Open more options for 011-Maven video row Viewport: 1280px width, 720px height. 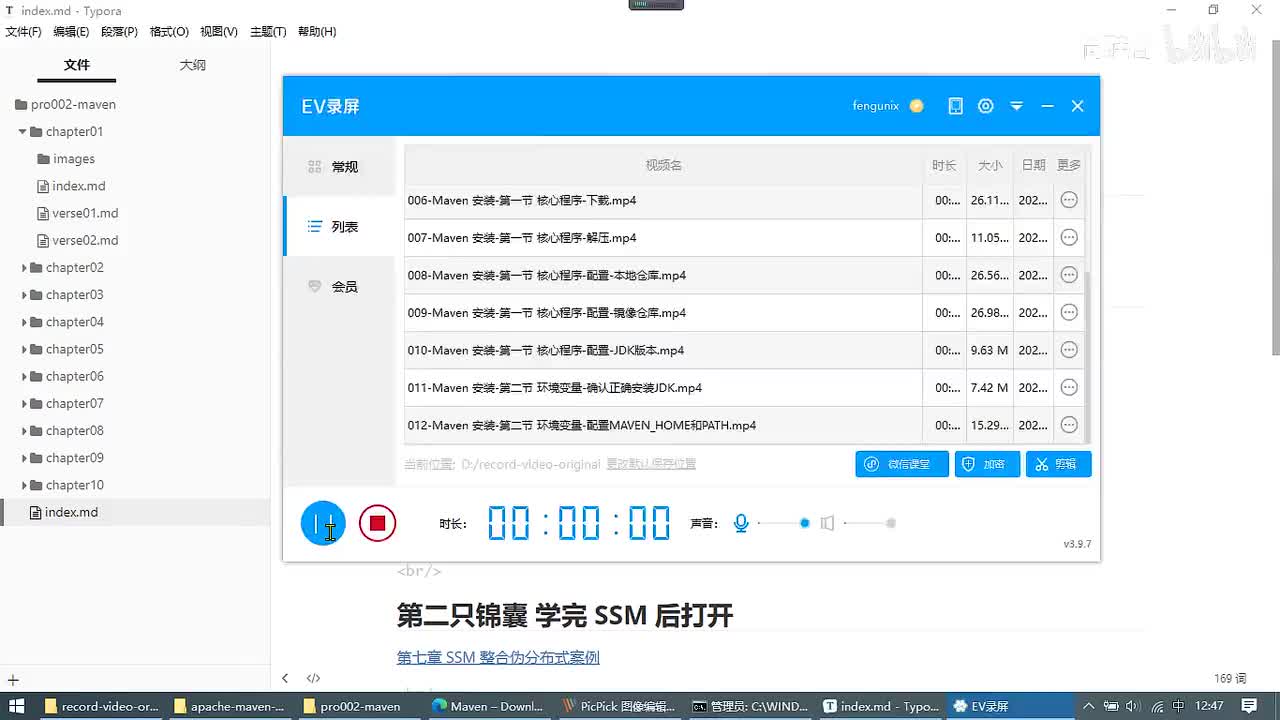point(1069,388)
